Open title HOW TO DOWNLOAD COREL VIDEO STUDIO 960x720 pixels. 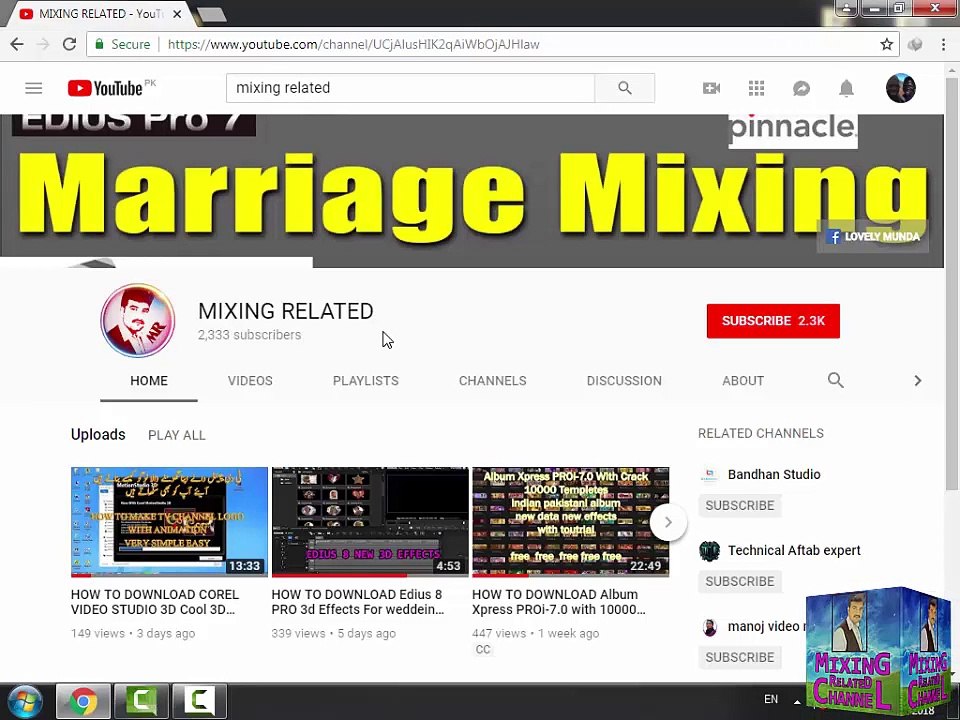click(x=155, y=602)
